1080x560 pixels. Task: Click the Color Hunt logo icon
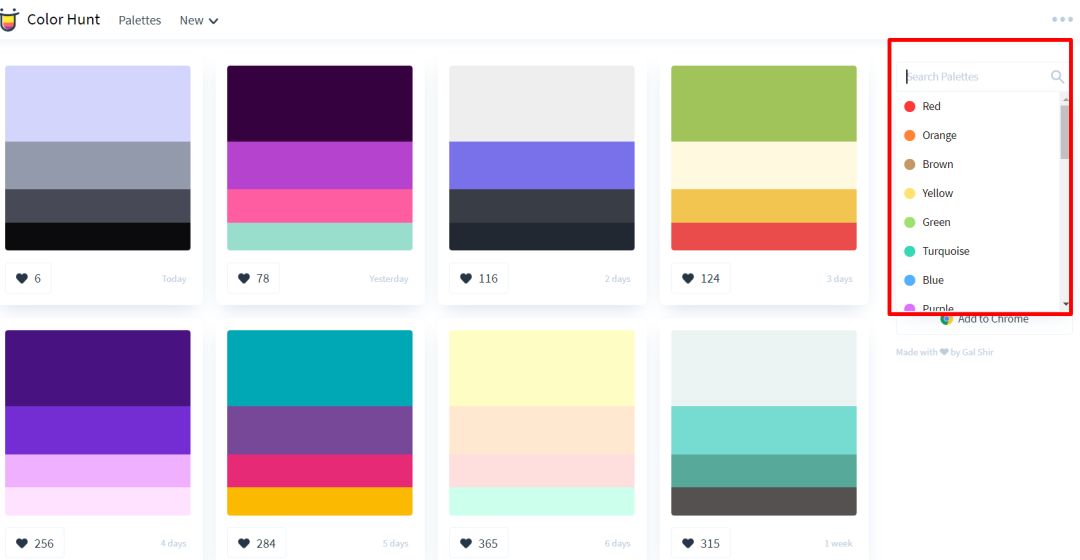[x=8, y=20]
